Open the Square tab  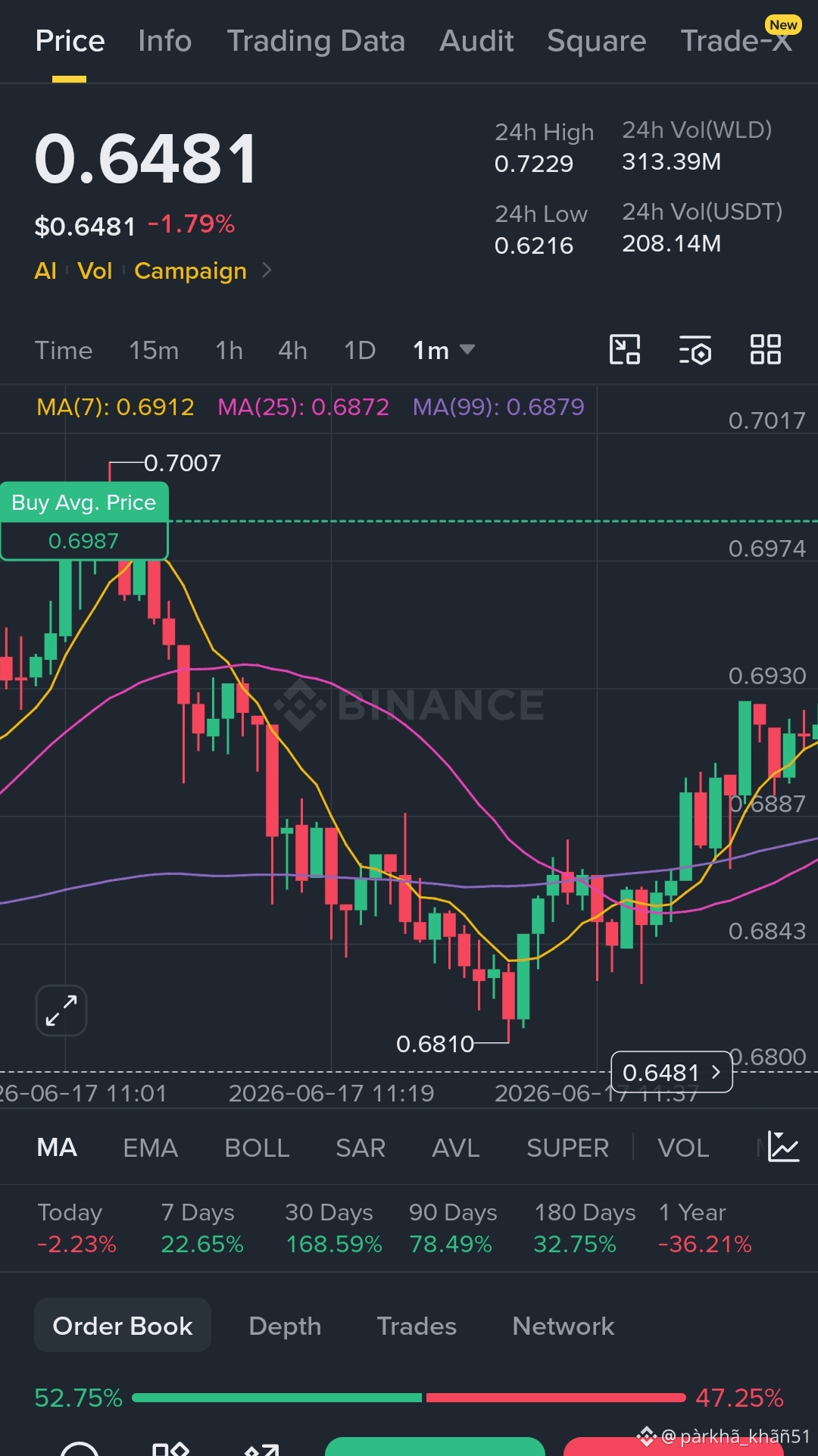[x=597, y=41]
